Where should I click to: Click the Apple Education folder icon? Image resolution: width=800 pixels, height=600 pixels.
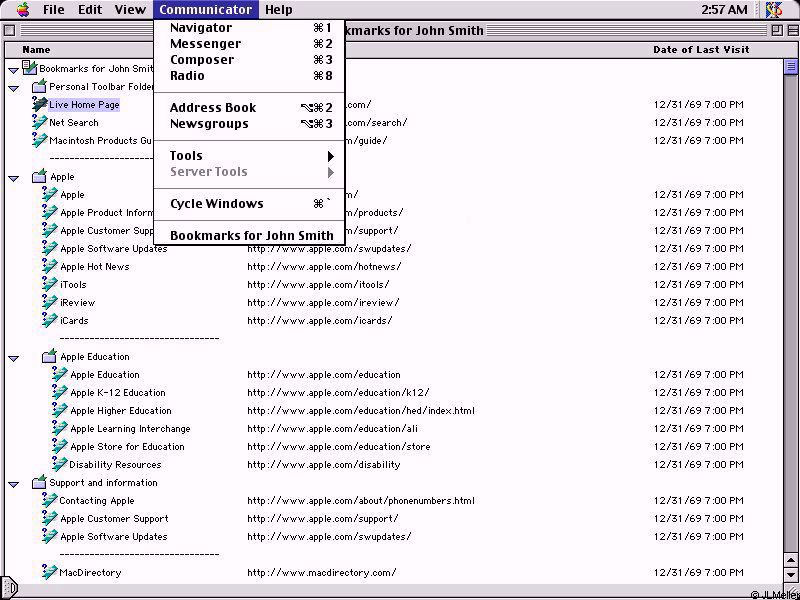point(50,356)
